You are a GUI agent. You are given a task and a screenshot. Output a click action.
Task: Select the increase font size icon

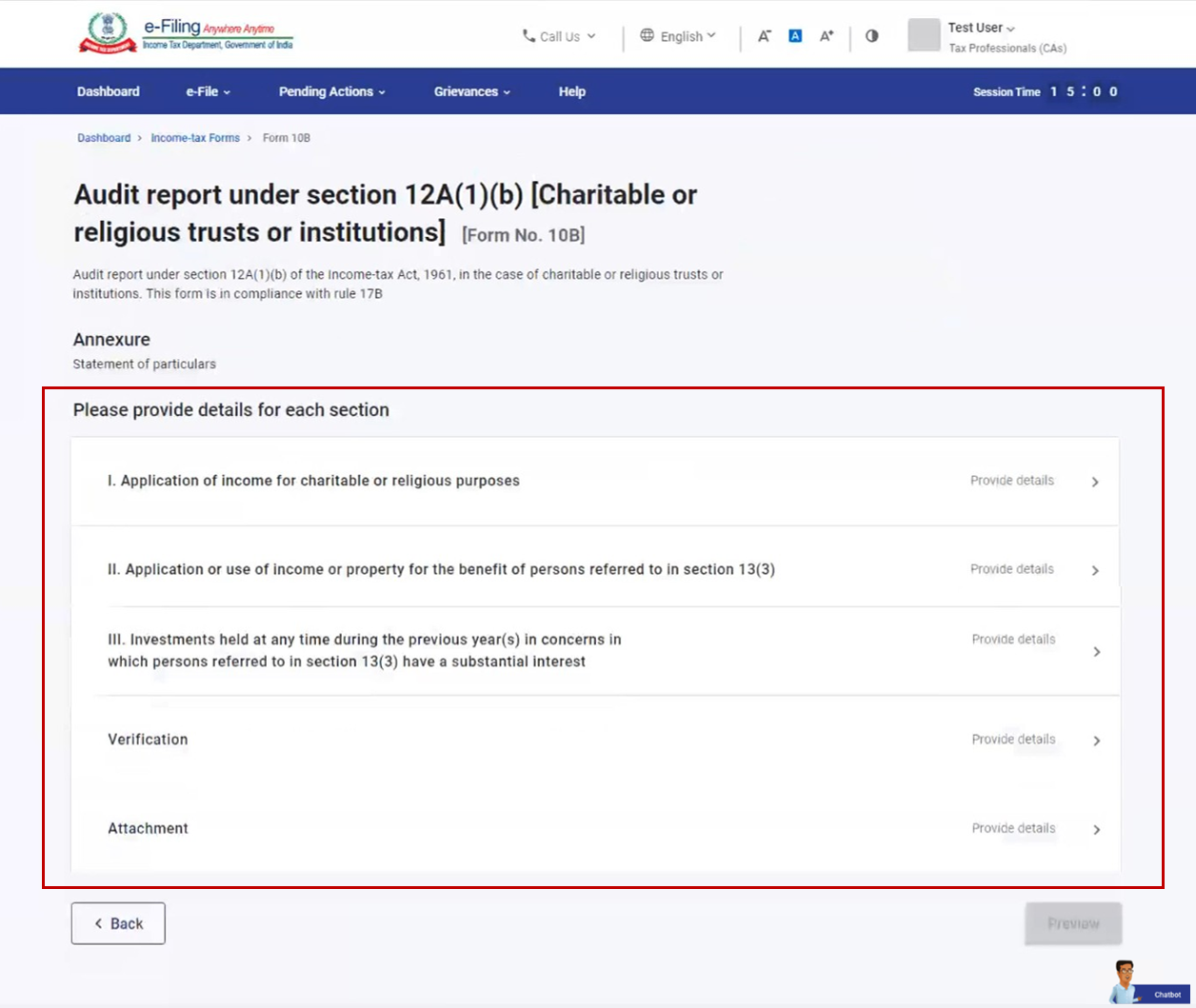[x=825, y=35]
